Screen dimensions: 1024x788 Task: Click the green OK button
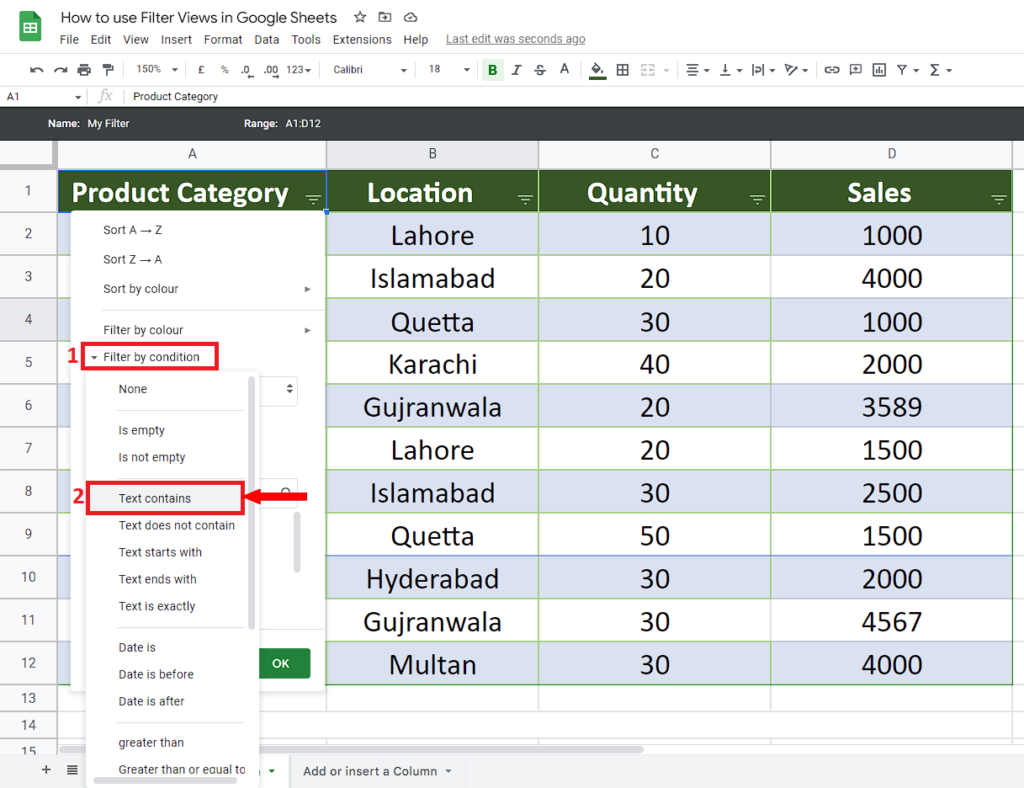(281, 663)
